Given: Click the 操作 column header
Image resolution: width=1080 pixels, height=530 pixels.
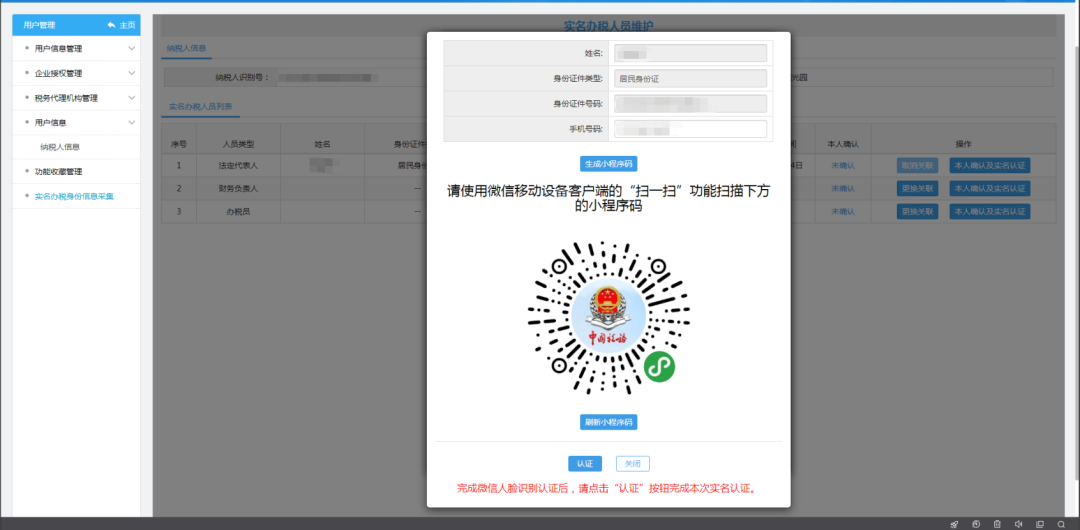Looking at the screenshot, I should pos(963,144).
